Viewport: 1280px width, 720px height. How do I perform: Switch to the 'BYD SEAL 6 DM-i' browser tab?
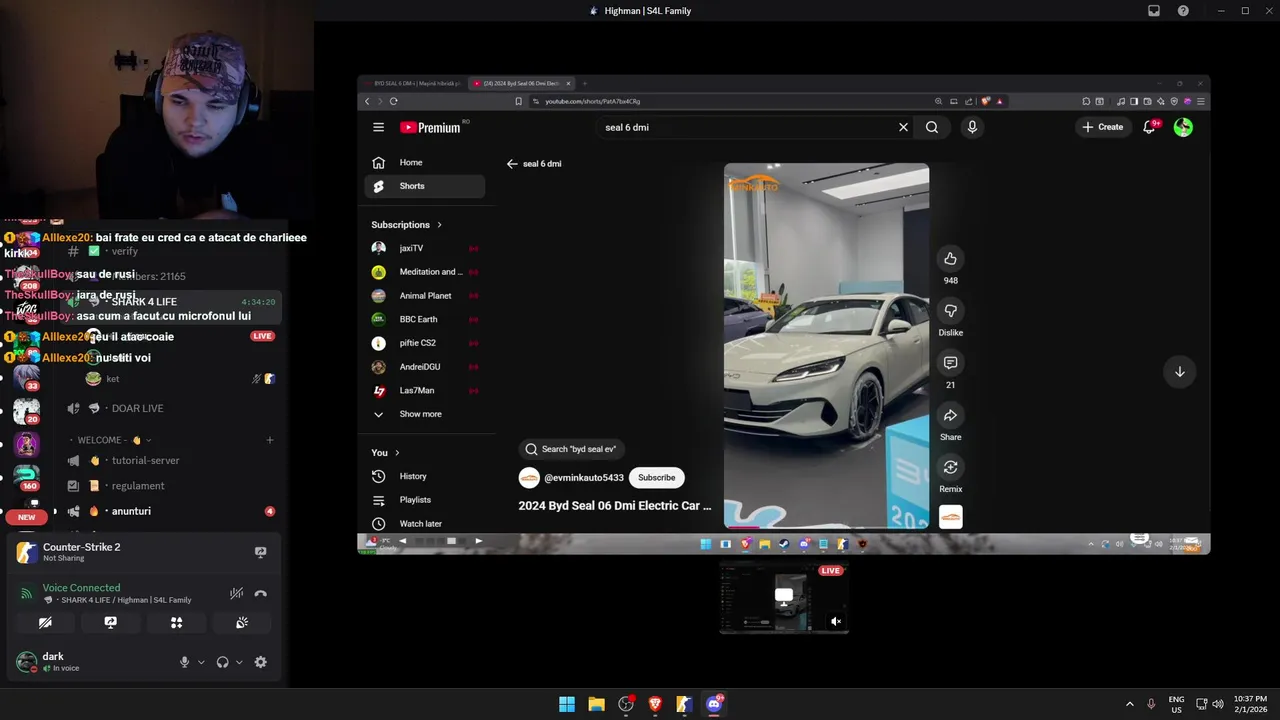[413, 84]
